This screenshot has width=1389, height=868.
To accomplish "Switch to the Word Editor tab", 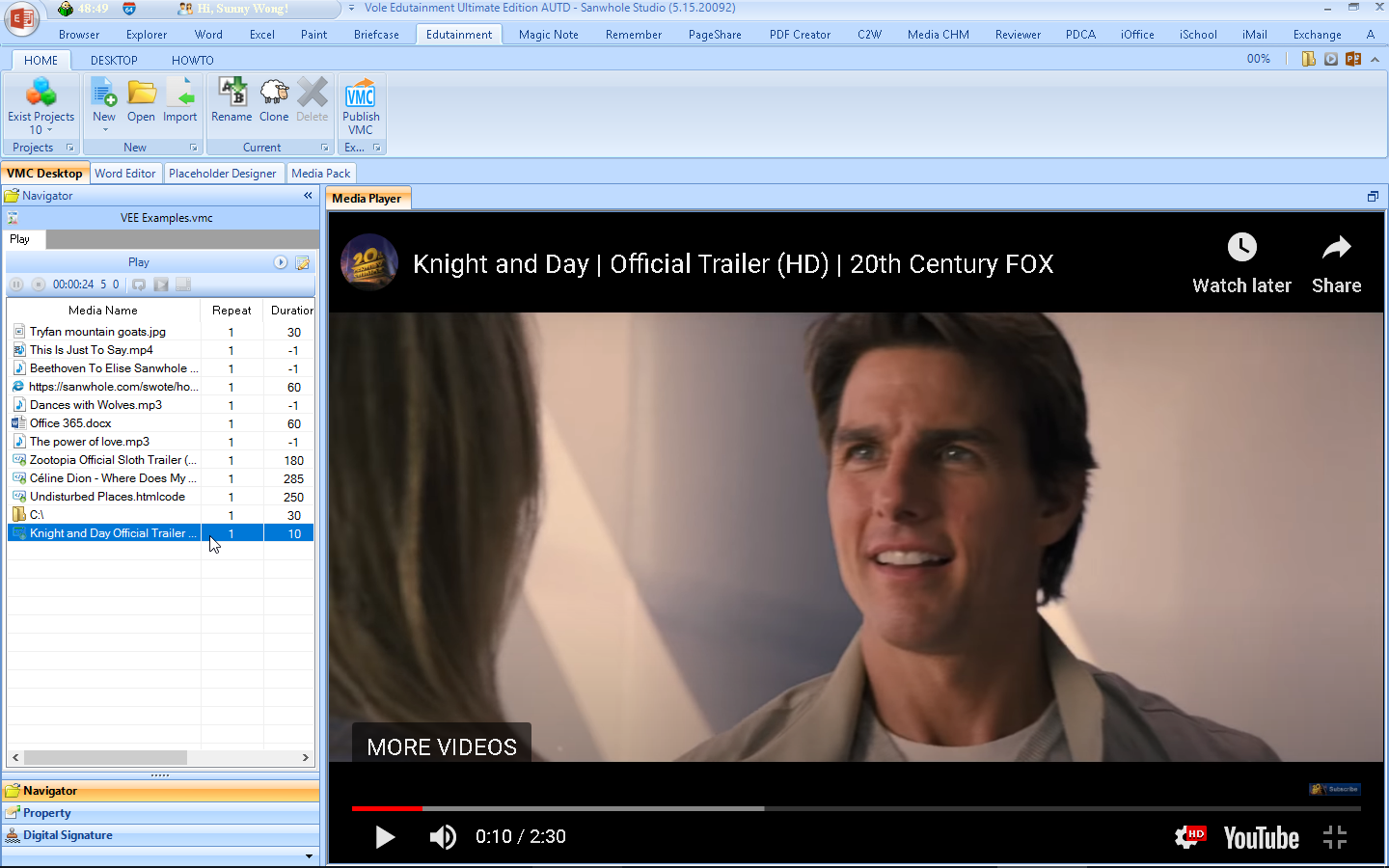I will 125,174.
